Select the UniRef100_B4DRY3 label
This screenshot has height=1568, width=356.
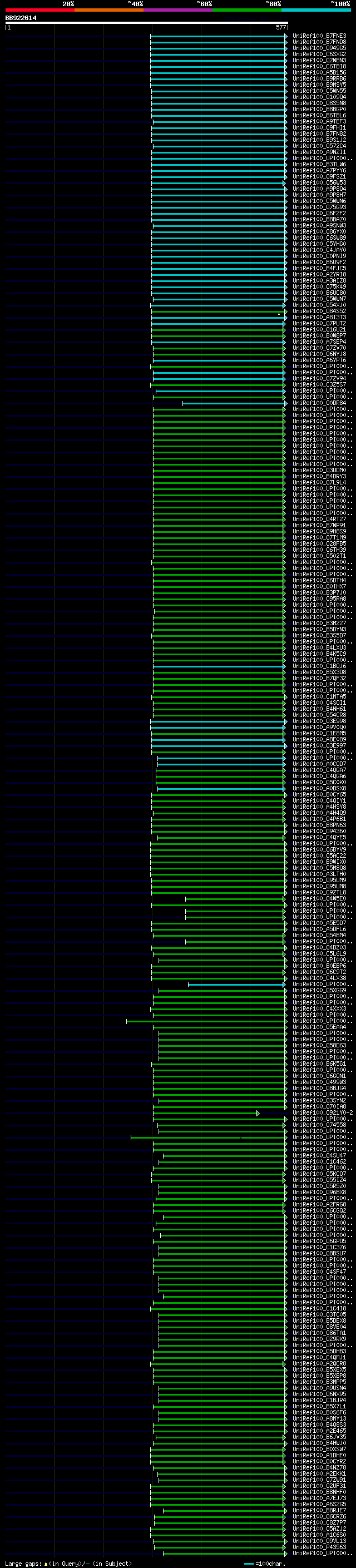pos(319,477)
